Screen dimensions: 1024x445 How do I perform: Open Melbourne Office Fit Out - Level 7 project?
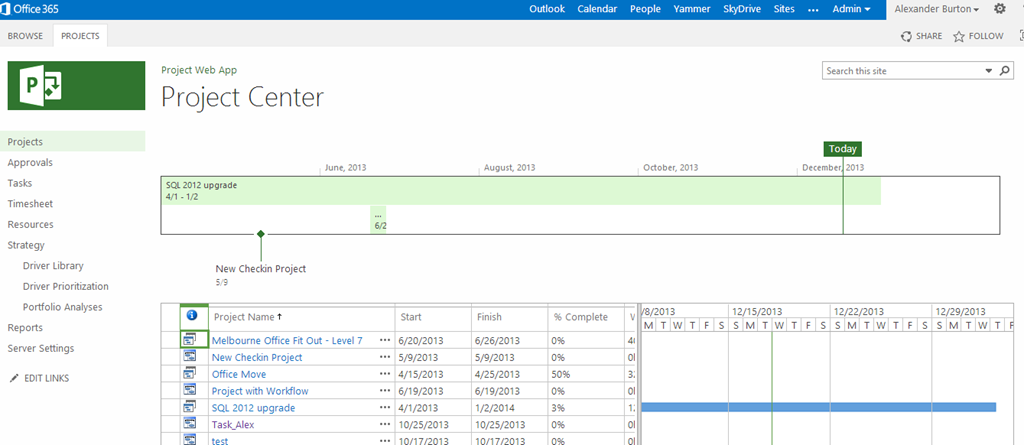(x=287, y=340)
